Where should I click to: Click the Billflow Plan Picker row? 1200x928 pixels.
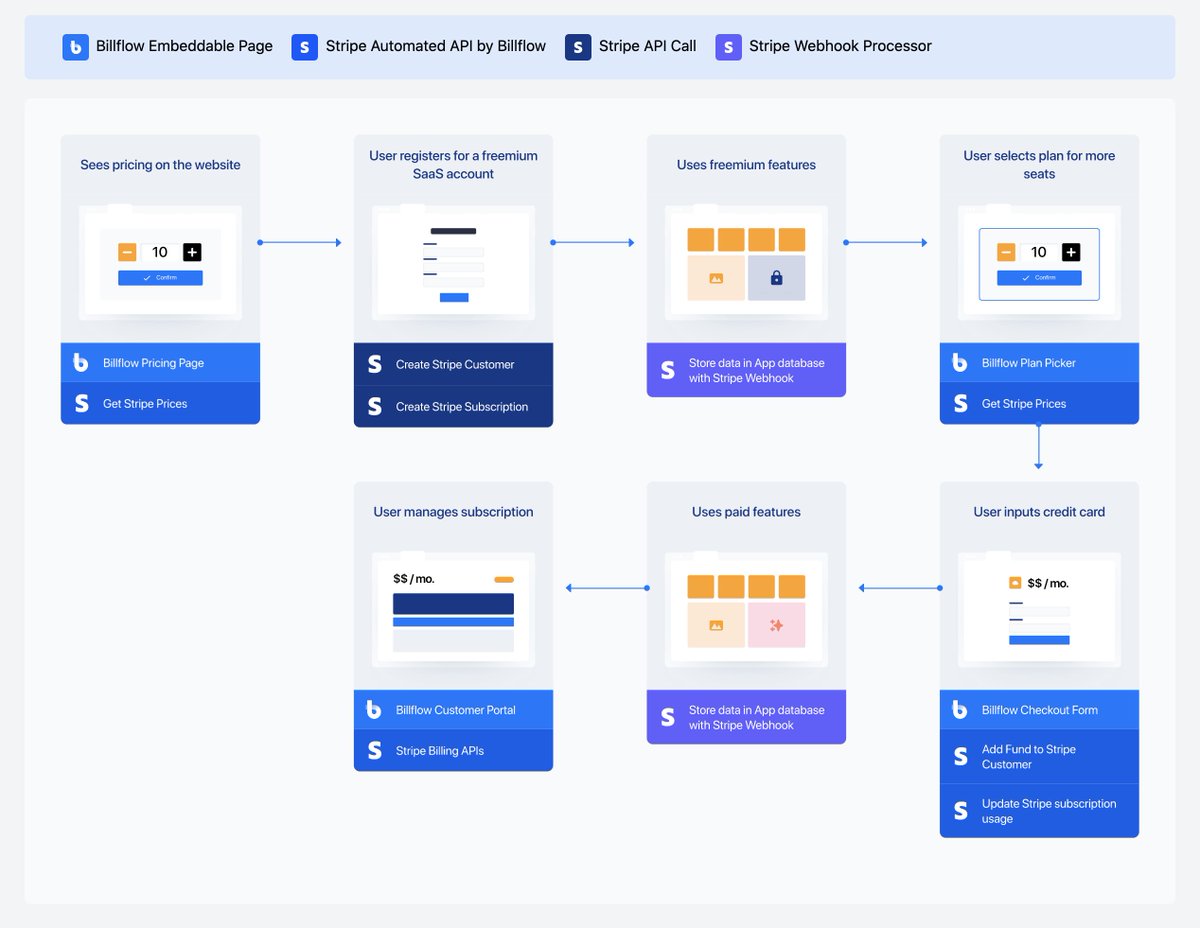[1039, 363]
